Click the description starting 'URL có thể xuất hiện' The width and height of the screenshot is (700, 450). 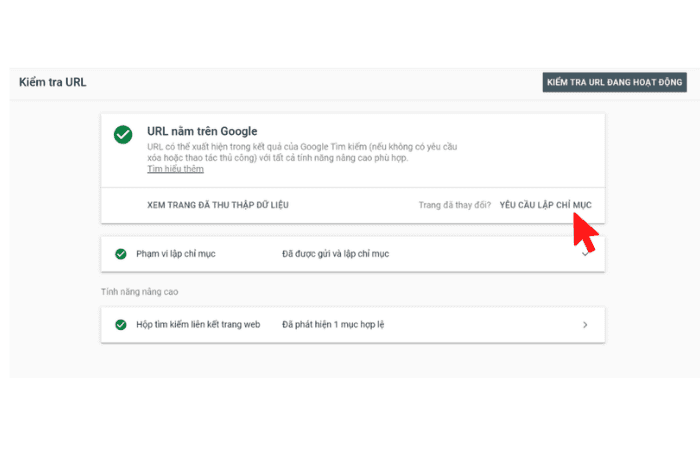tap(302, 152)
